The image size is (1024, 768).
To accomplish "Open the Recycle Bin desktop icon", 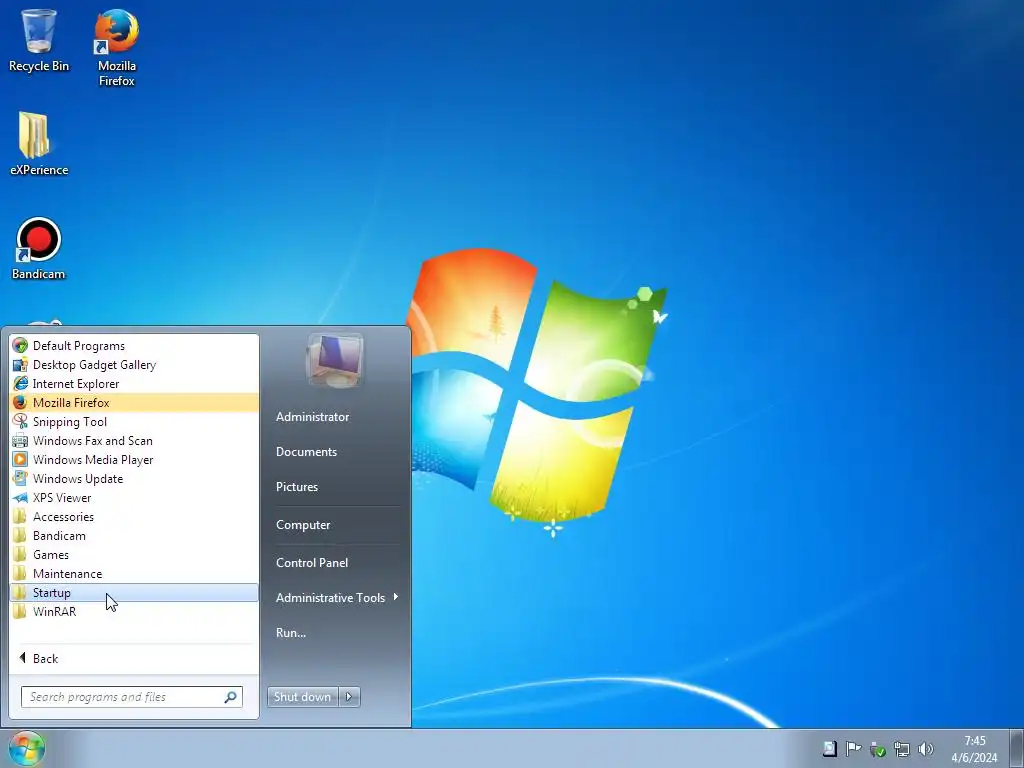I will click(39, 40).
